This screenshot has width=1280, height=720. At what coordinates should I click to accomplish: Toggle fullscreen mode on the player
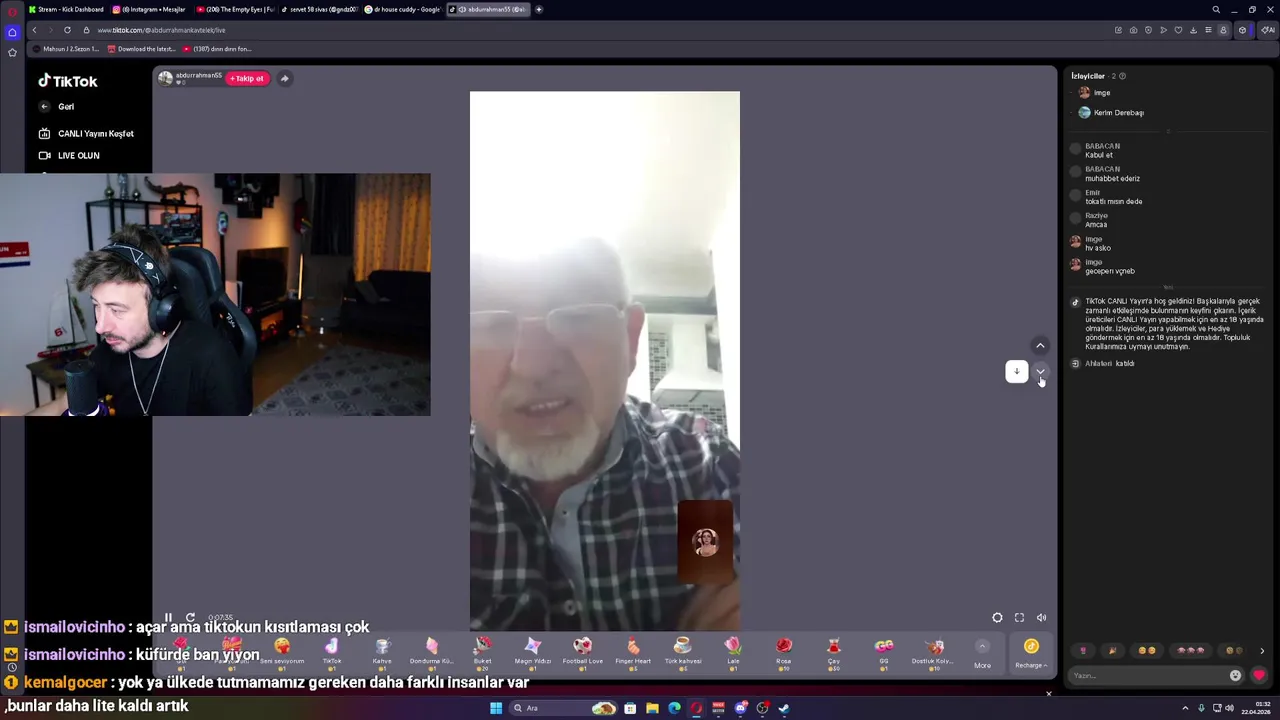tap(1019, 617)
